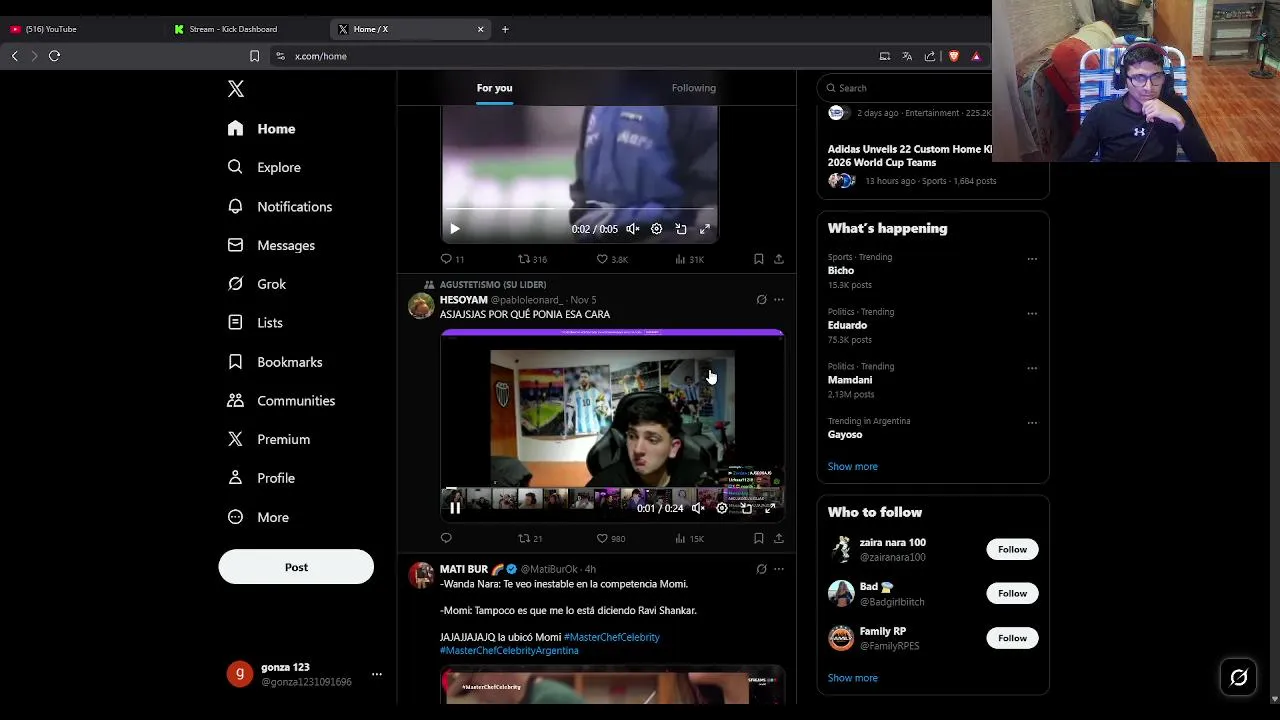This screenshot has height=720, width=1280.
Task: Open settings gear on the 0:24 video
Action: pyautogui.click(x=722, y=508)
